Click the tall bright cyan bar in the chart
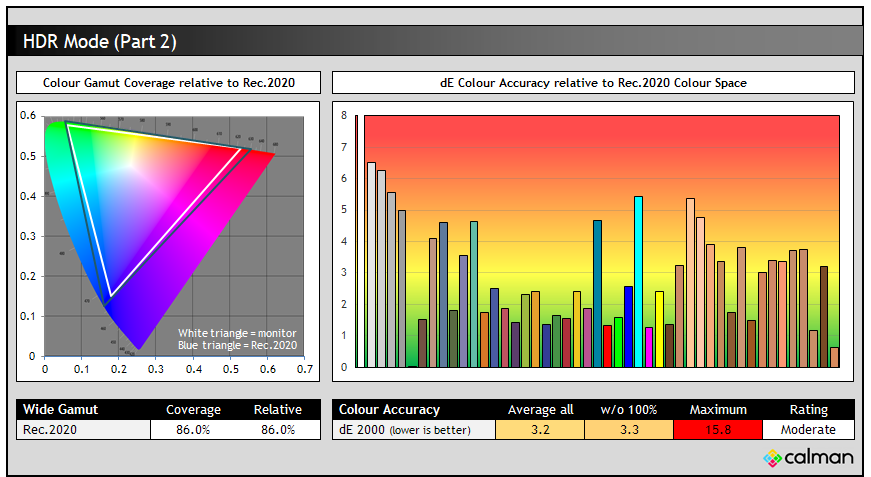 tap(638, 282)
